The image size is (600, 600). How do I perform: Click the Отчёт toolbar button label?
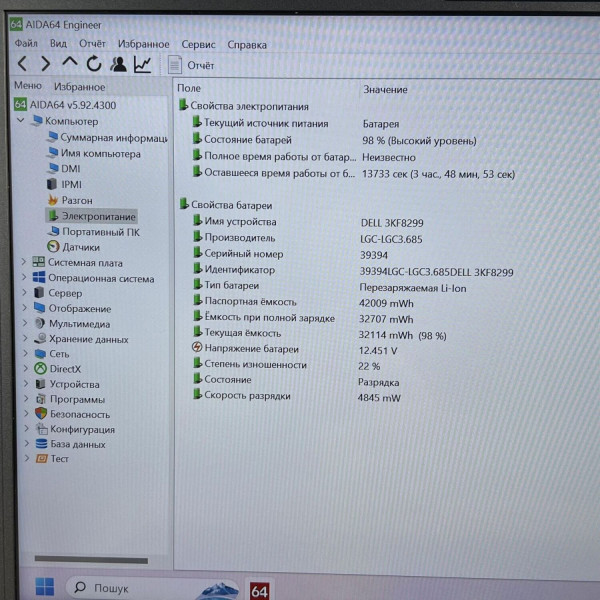[x=201, y=66]
